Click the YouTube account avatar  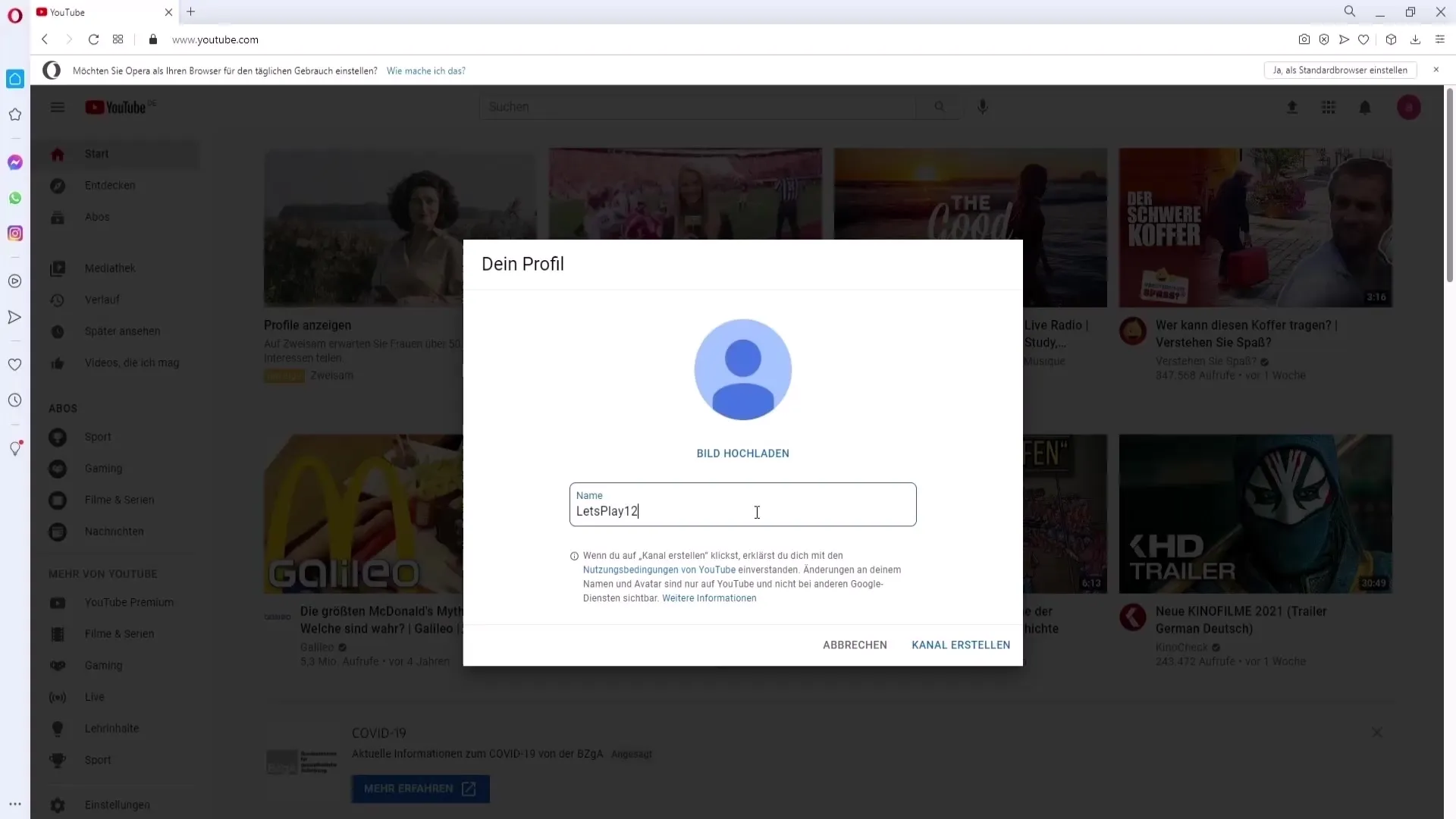[x=1409, y=108]
